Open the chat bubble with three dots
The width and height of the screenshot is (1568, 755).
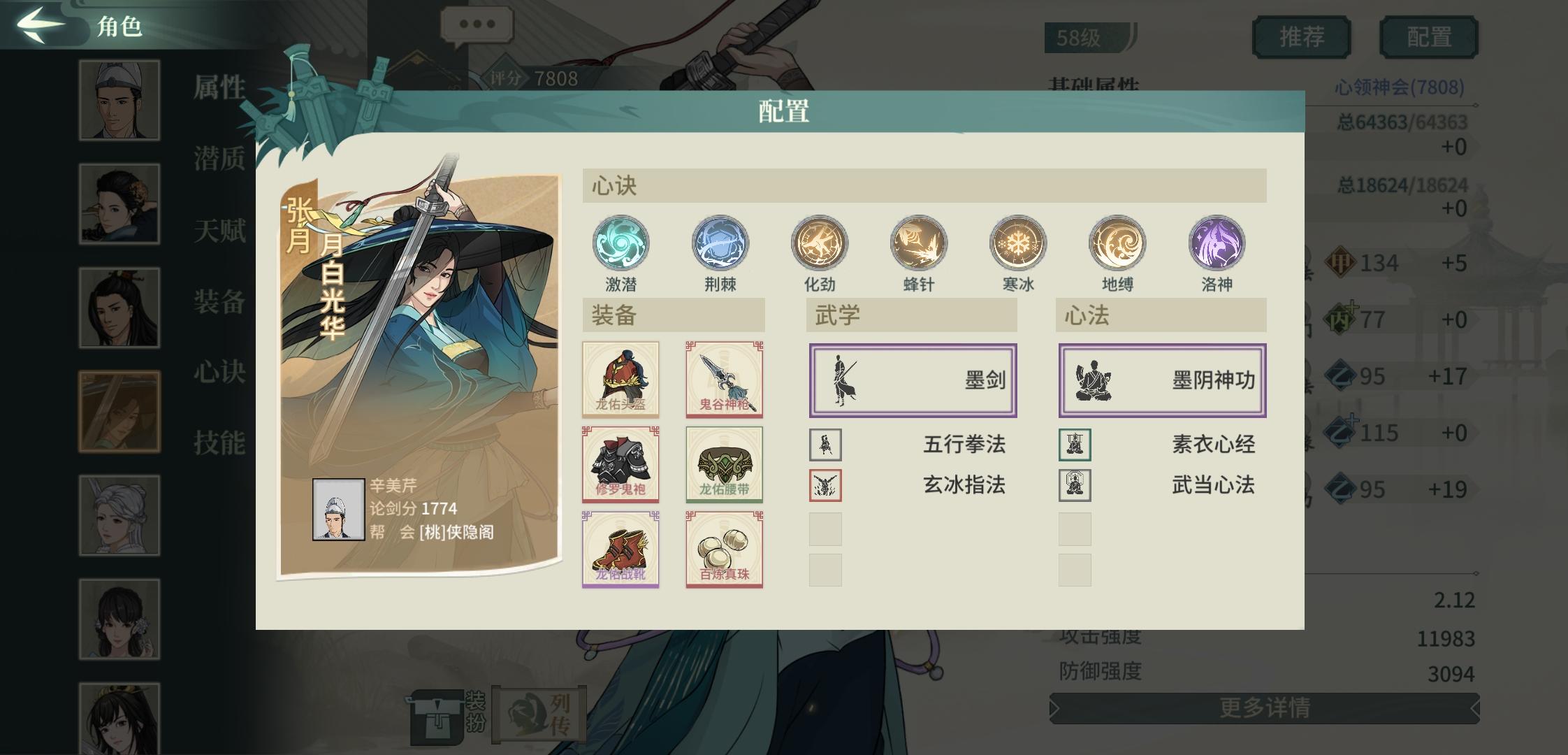point(477,25)
